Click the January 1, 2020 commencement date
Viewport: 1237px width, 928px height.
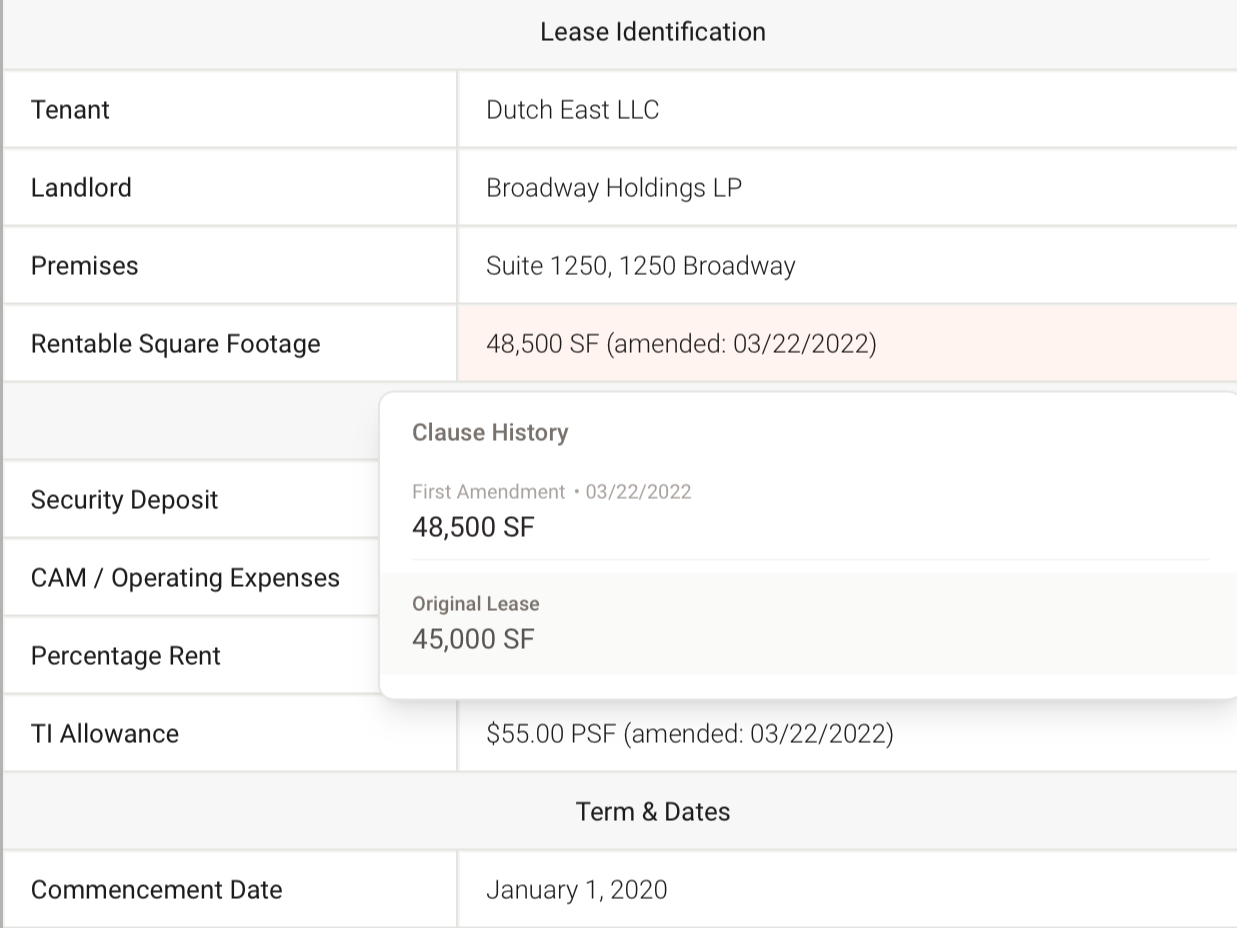[x=576, y=890]
